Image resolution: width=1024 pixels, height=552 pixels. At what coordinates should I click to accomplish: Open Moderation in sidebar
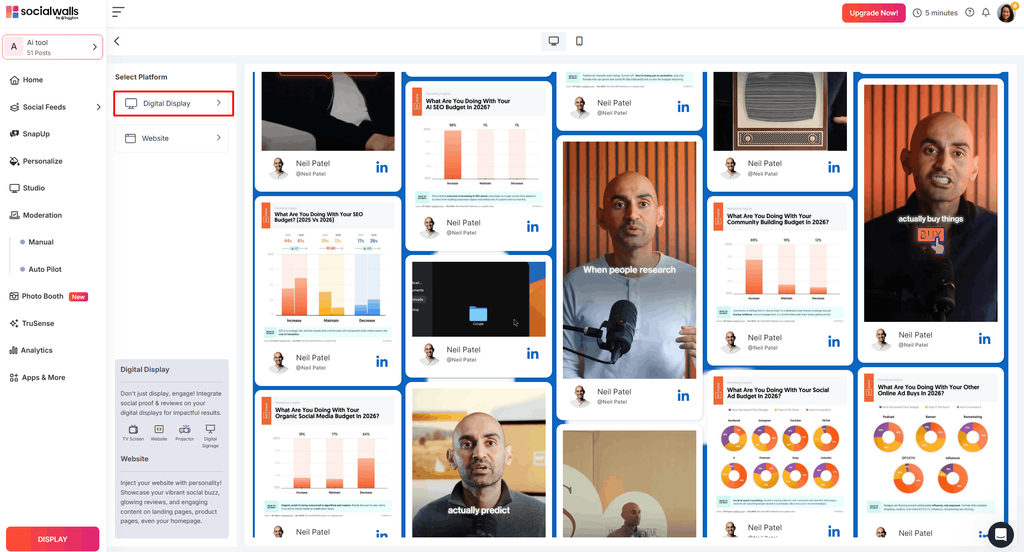[42, 216]
